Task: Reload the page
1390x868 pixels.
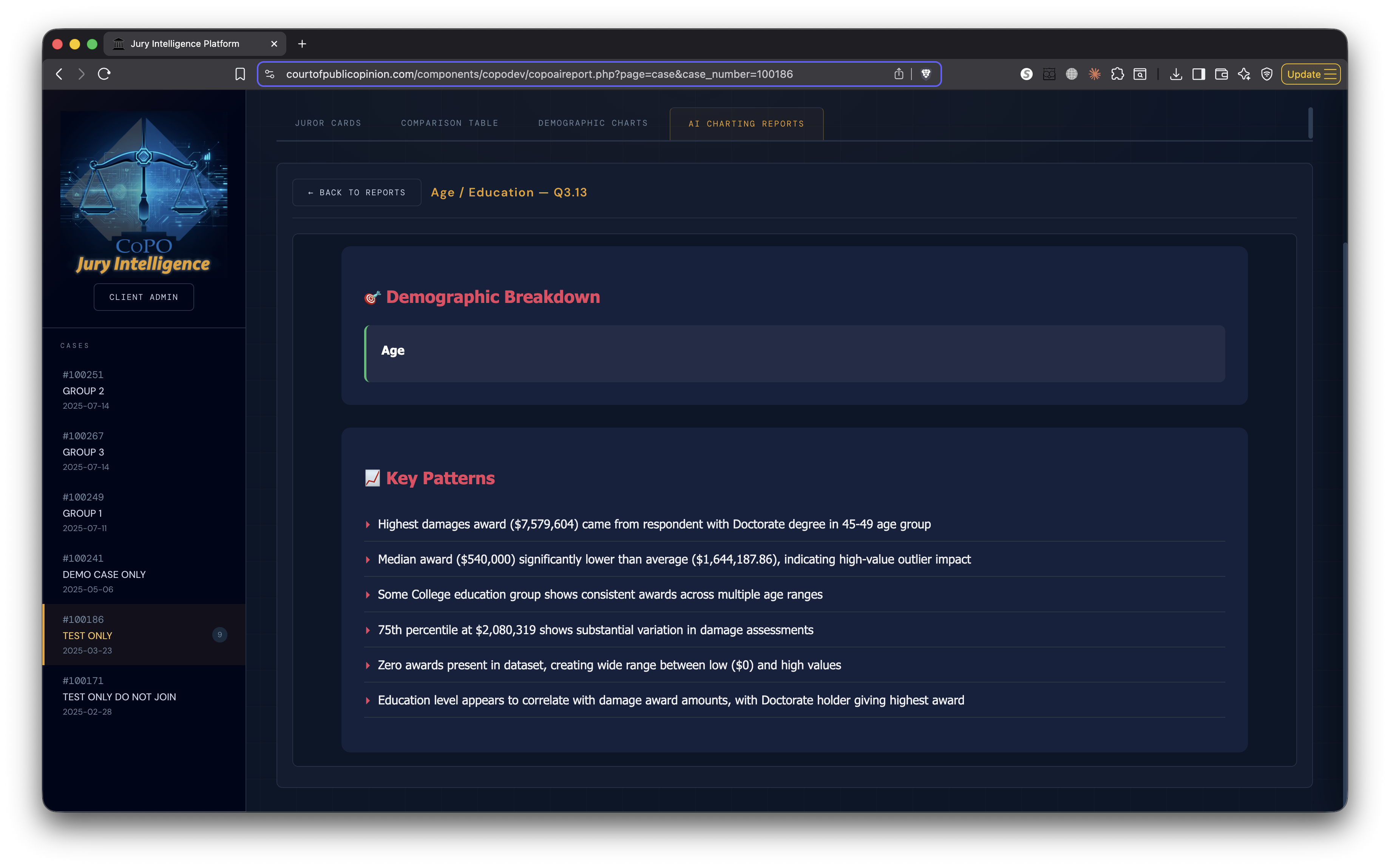Action: (x=104, y=74)
